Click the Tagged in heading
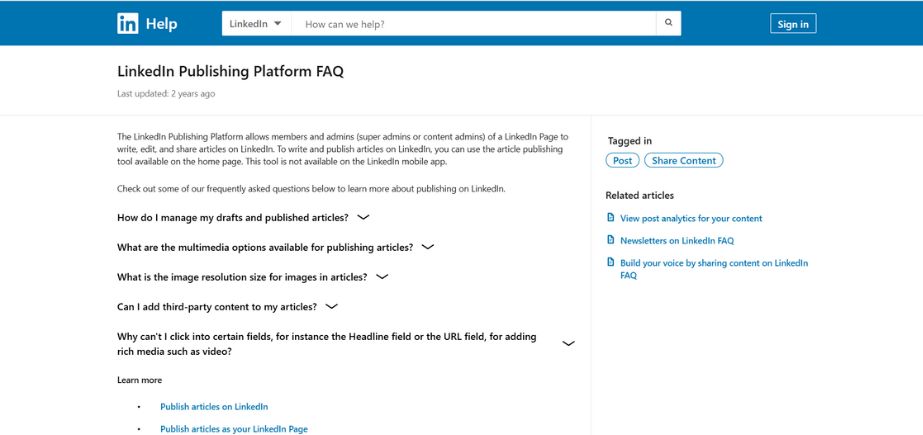This screenshot has height=435, width=923. 630,141
